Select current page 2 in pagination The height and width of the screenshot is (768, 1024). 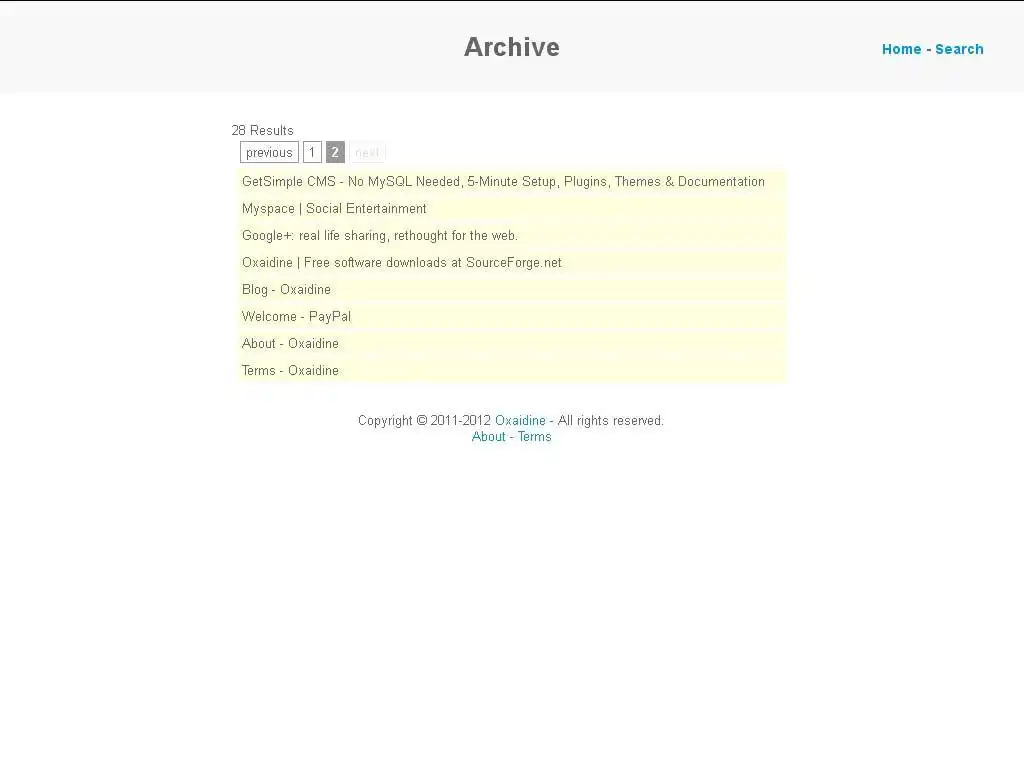[x=335, y=152]
